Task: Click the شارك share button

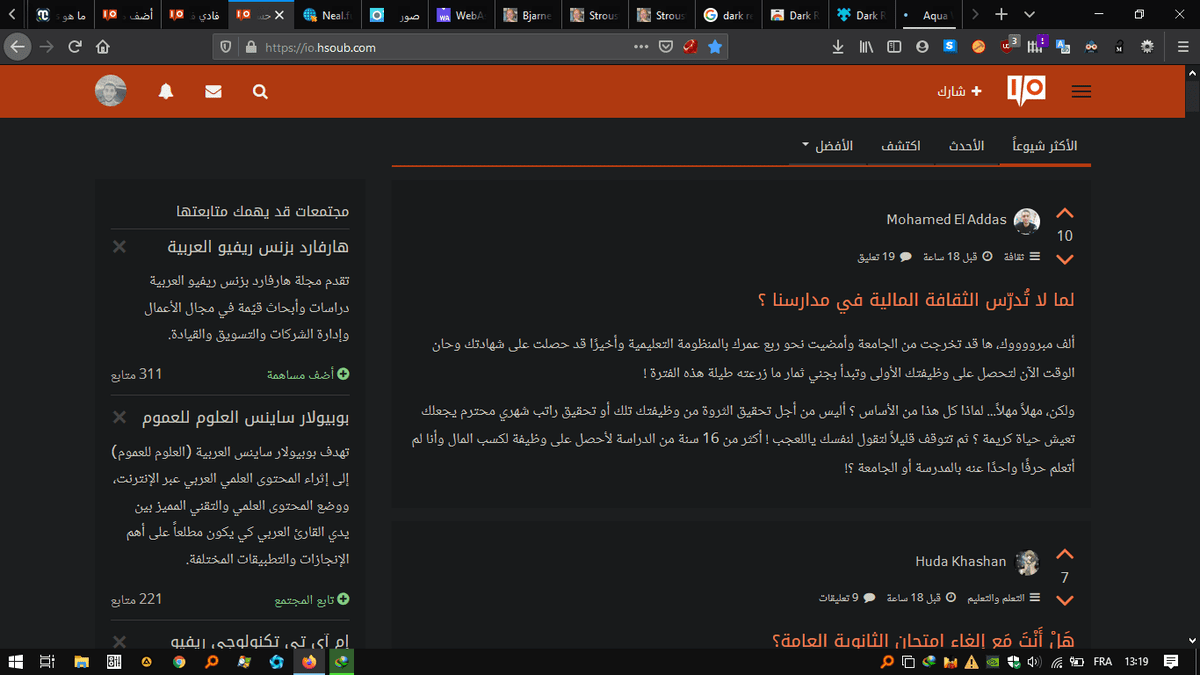Action: (959, 91)
